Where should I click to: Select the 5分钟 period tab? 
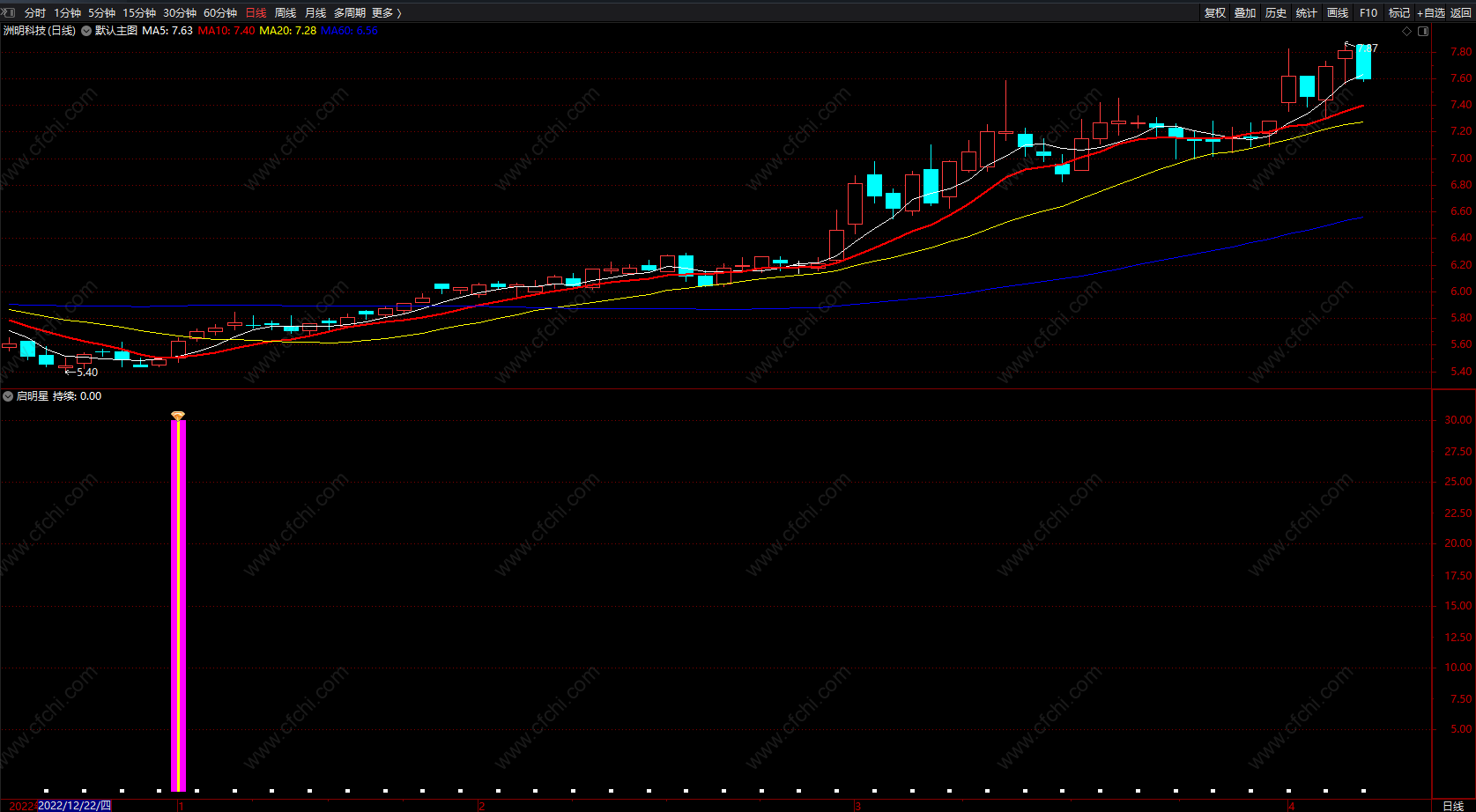click(x=101, y=13)
